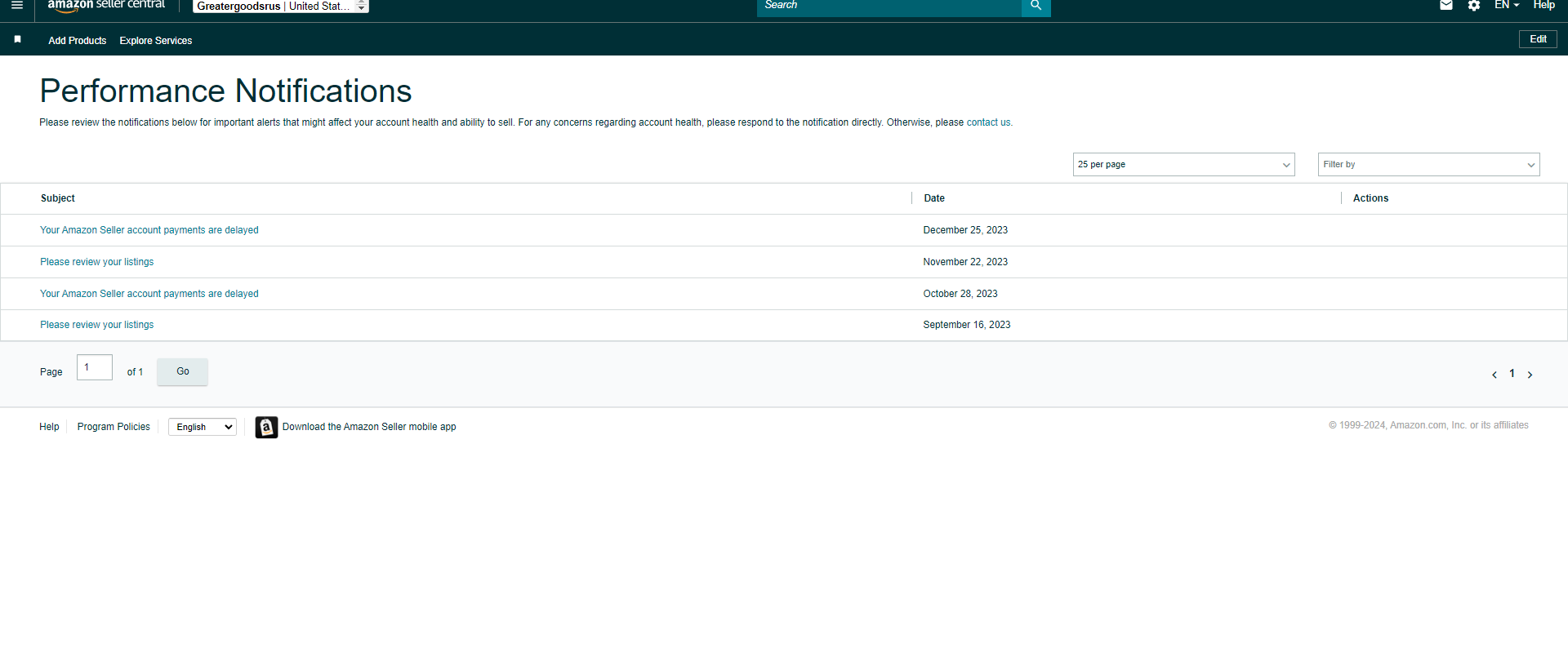
Task: Open the hamburger navigation menu
Action: [16, 5]
